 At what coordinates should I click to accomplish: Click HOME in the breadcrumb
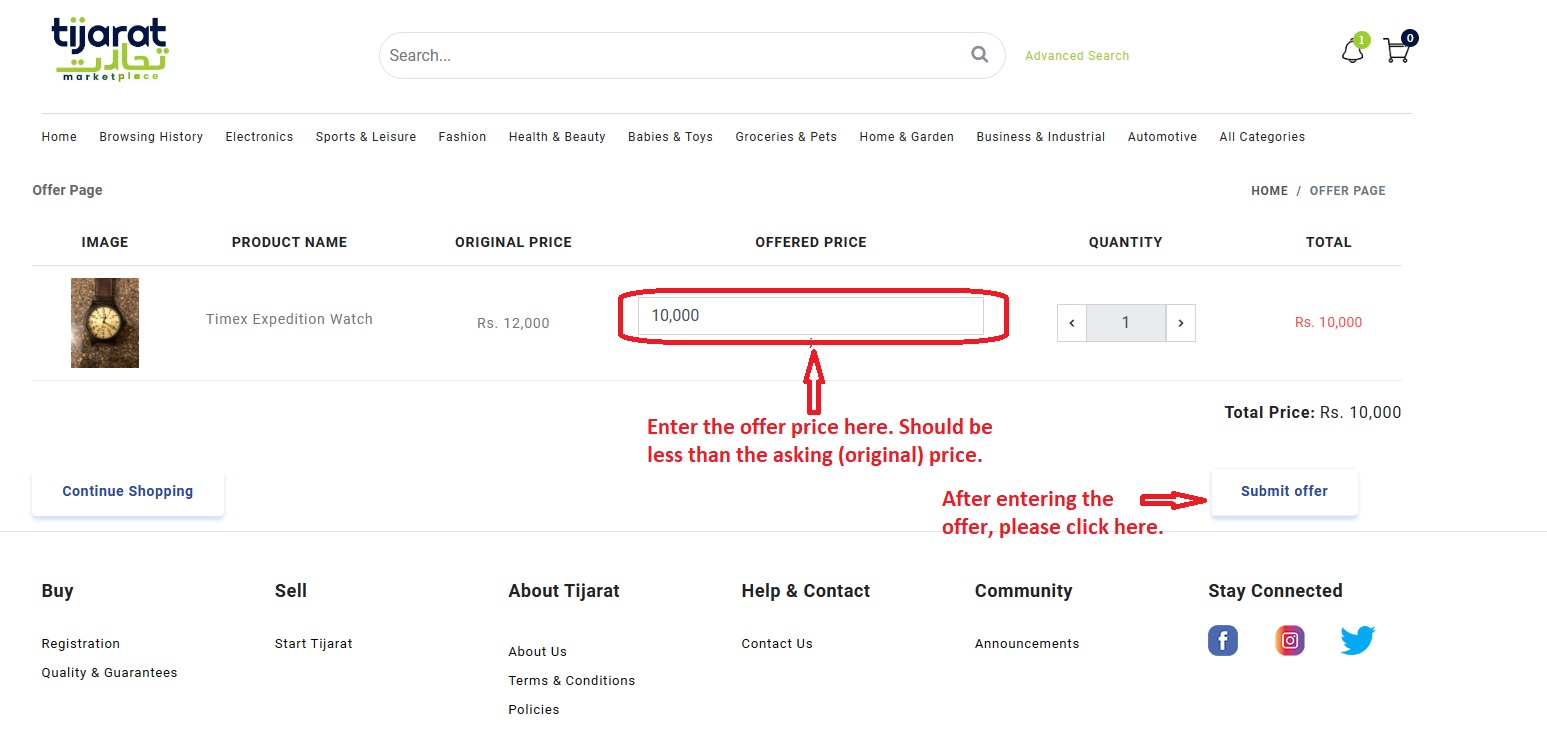tap(1269, 191)
